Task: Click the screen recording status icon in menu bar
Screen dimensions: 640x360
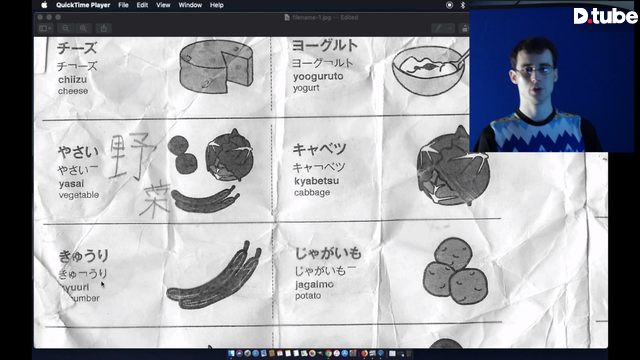Action: [449, 5]
